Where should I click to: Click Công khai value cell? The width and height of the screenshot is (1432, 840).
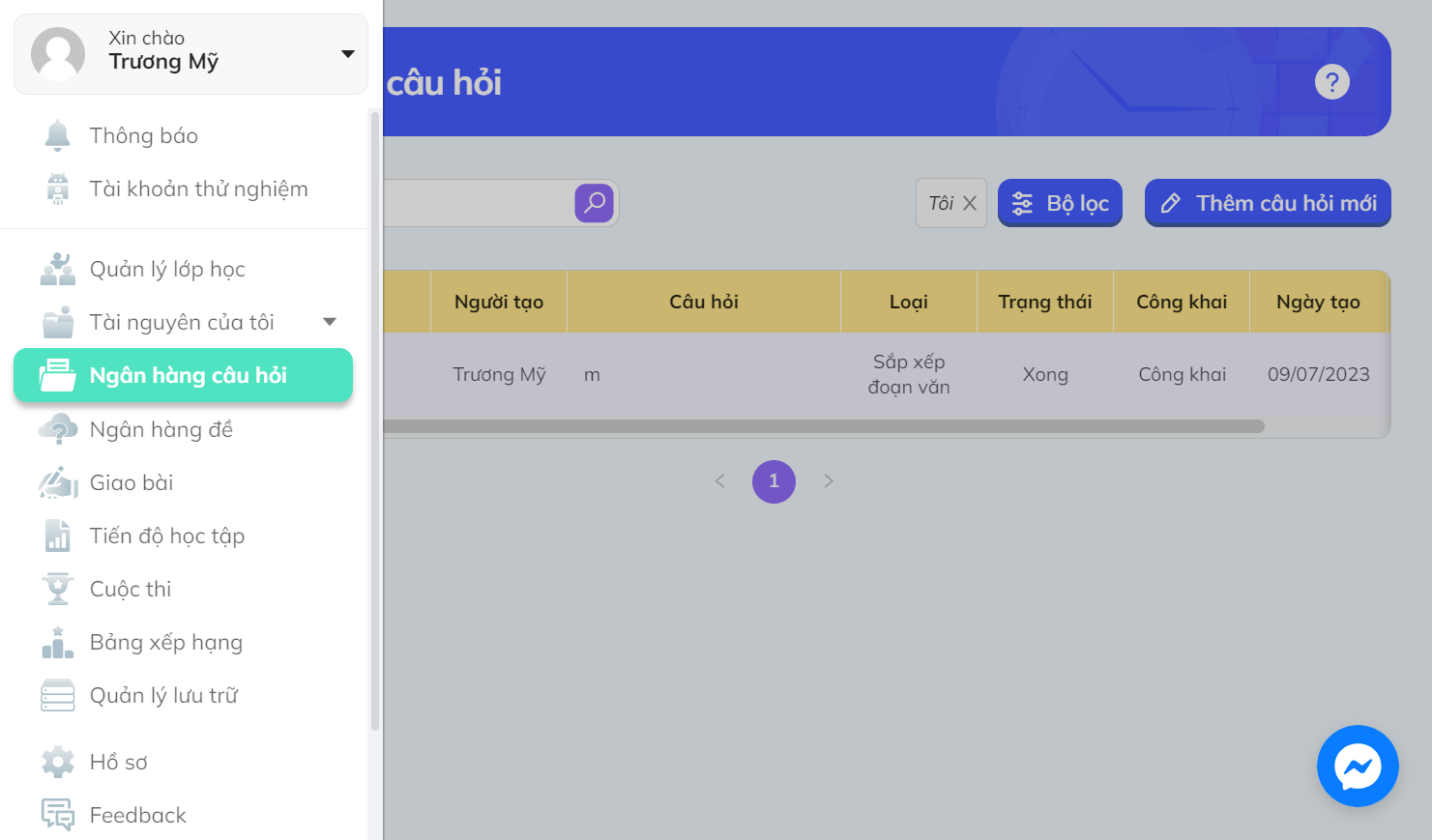[x=1182, y=374]
